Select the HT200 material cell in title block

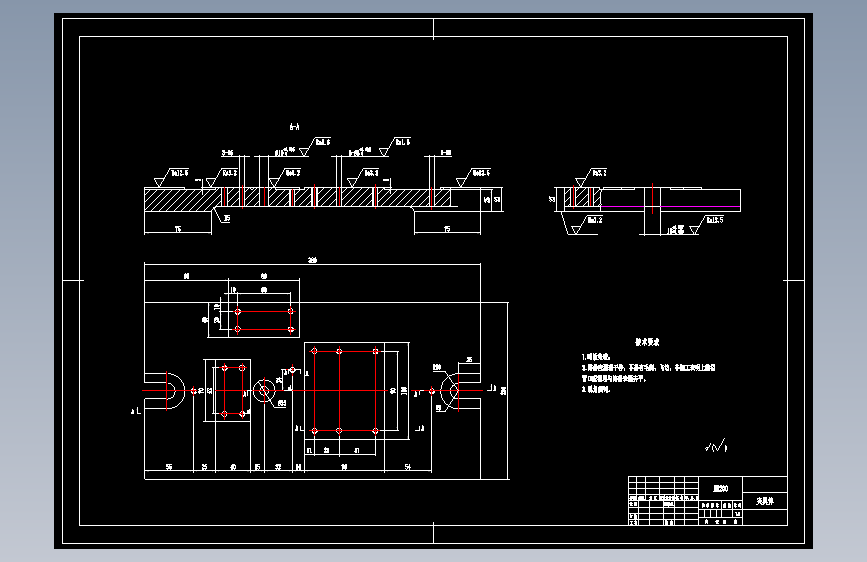click(720, 488)
